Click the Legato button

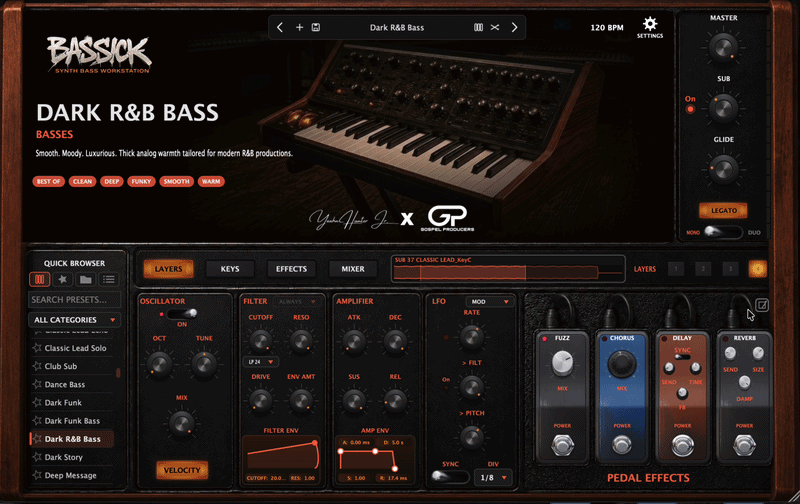coord(723,210)
